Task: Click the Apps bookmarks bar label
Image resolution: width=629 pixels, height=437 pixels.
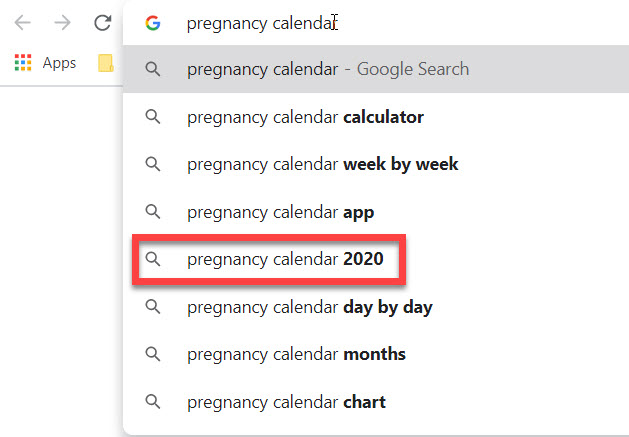Action: (59, 63)
